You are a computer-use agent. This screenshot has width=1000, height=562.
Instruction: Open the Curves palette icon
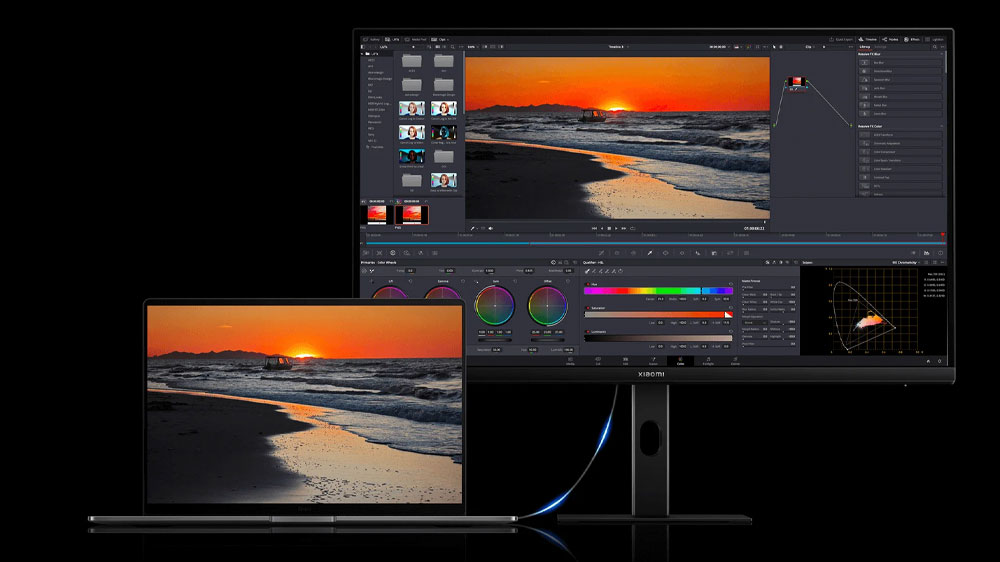pos(601,253)
